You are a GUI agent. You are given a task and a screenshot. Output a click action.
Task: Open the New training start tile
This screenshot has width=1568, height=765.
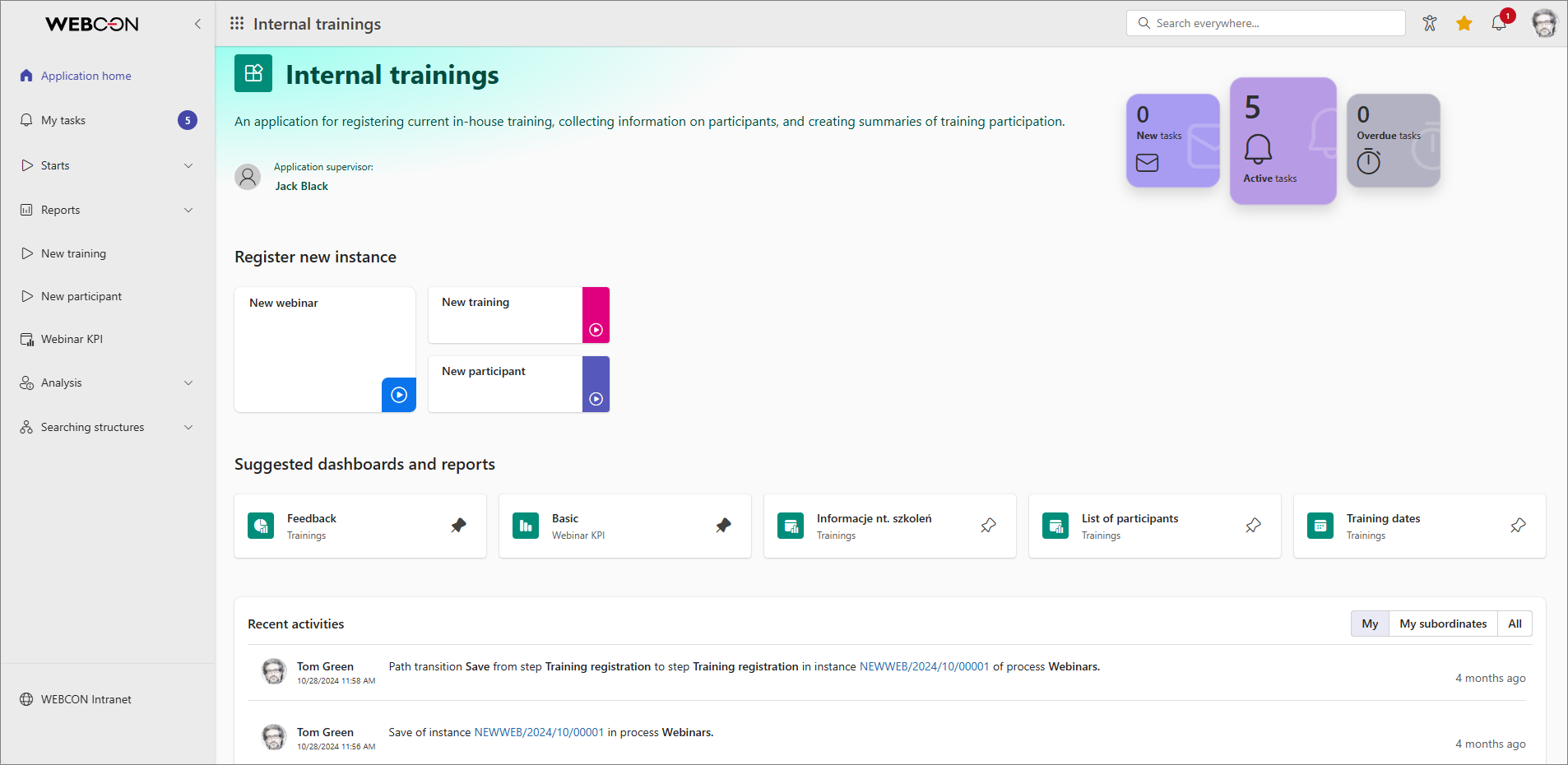(519, 315)
